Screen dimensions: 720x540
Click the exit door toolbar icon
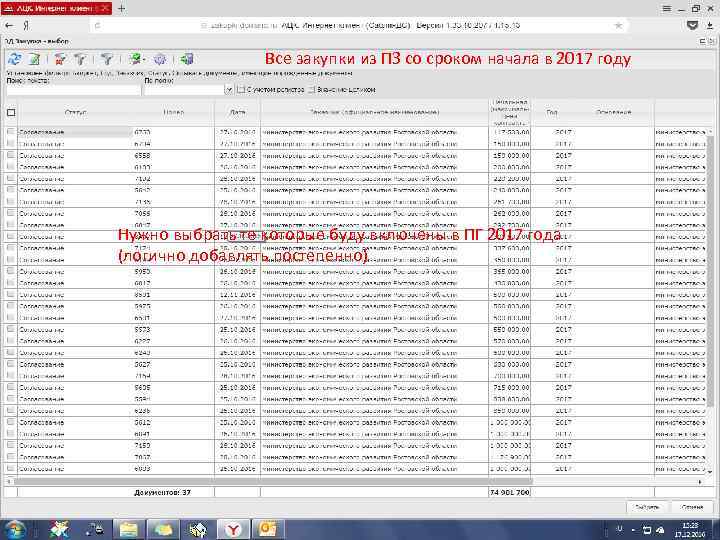[x=186, y=59]
